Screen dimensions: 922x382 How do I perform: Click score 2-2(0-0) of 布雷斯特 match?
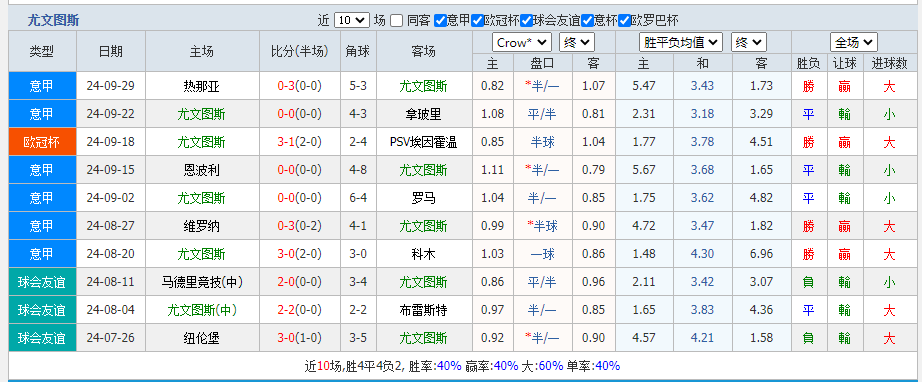[x=299, y=310]
